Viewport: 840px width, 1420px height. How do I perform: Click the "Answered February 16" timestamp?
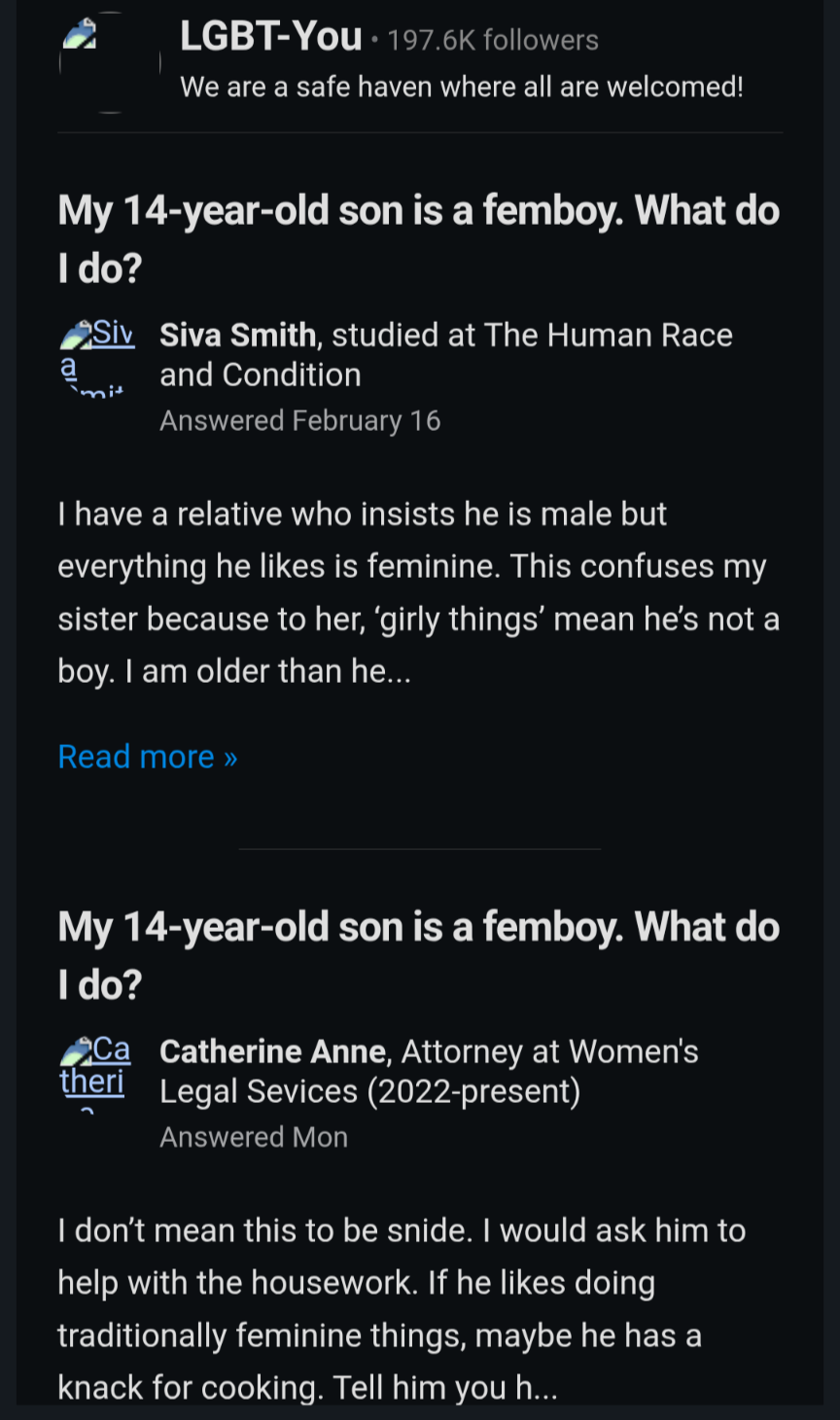click(299, 420)
